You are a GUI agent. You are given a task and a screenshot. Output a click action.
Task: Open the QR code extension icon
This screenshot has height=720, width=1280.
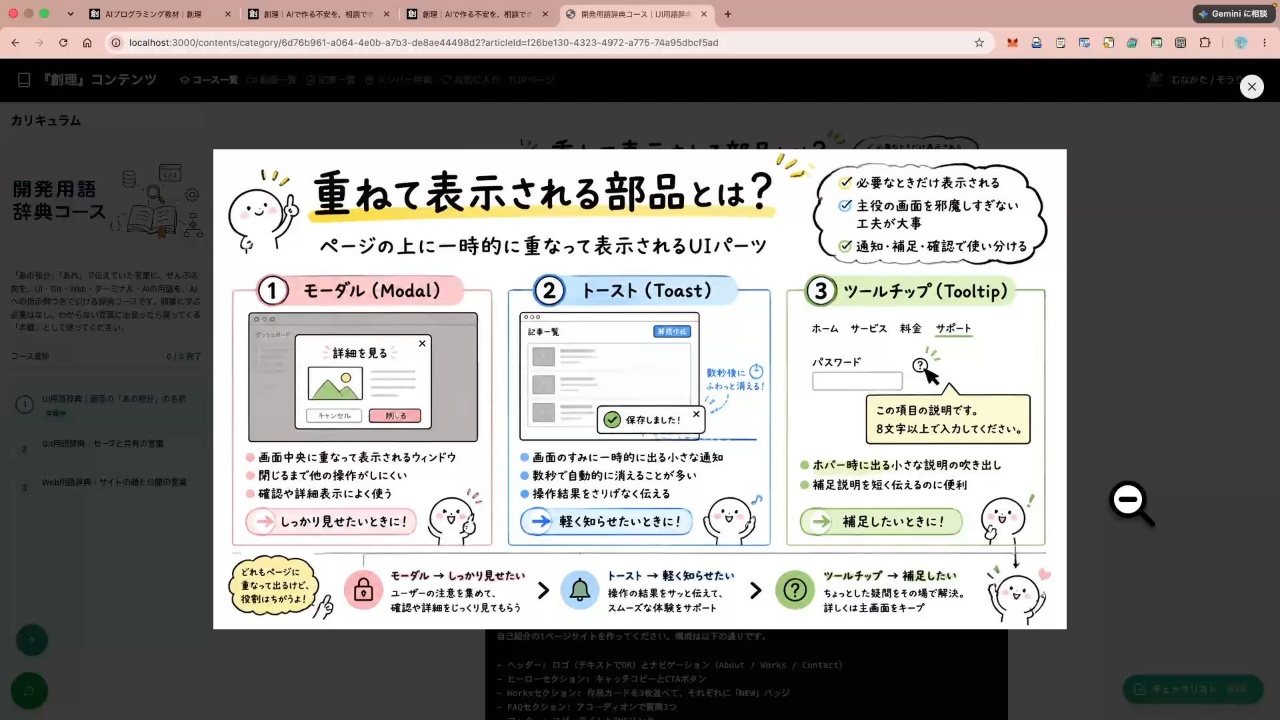coord(1181,43)
